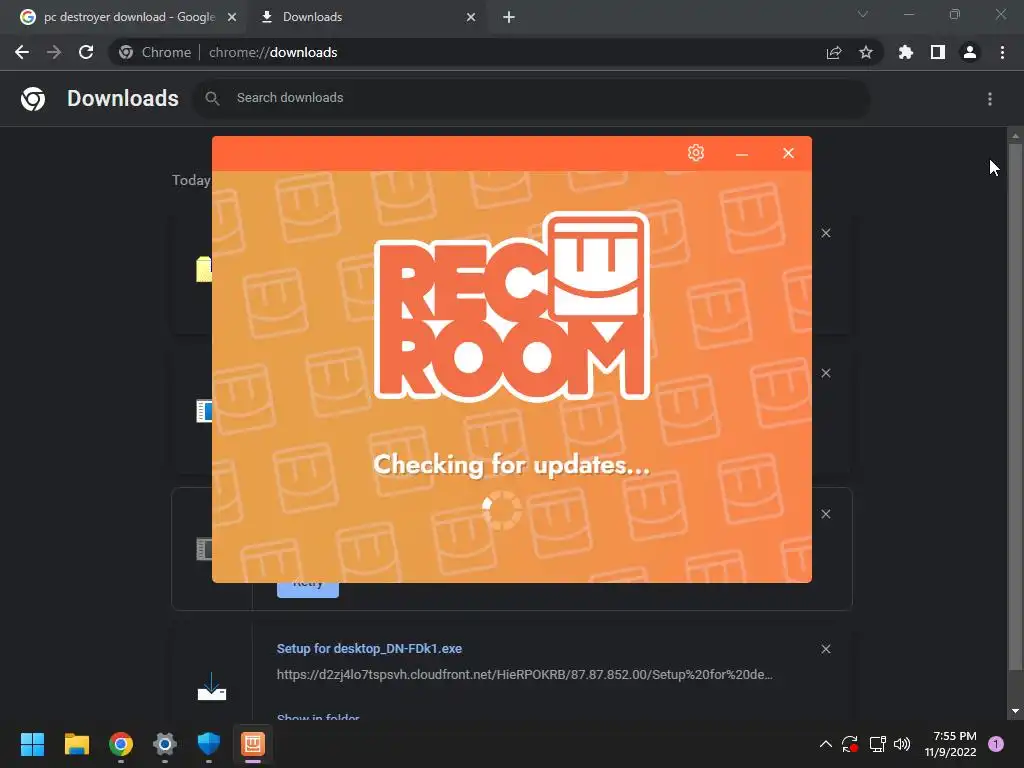The image size is (1024, 768).
Task: Close the pc destroyer download tab
Action: [x=232, y=17]
